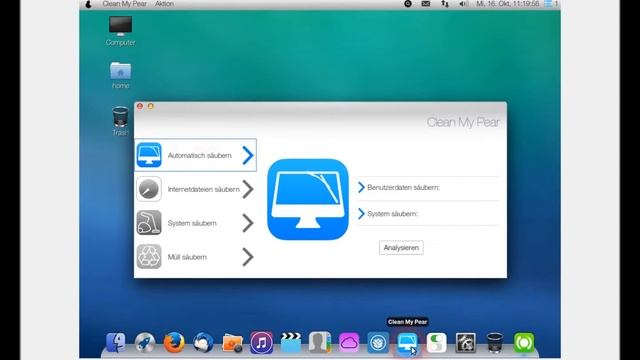Open the green circle app at dock end
Image resolution: width=640 pixels, height=360 pixels.
[x=524, y=342]
